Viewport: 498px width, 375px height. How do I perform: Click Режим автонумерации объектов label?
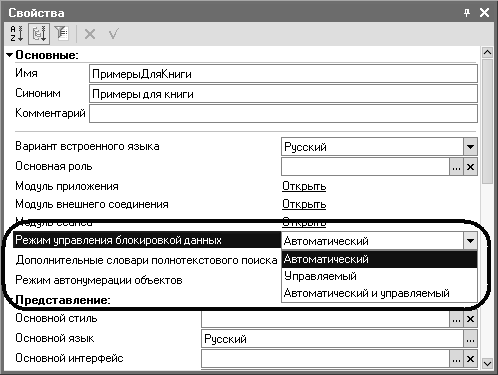tap(99, 280)
